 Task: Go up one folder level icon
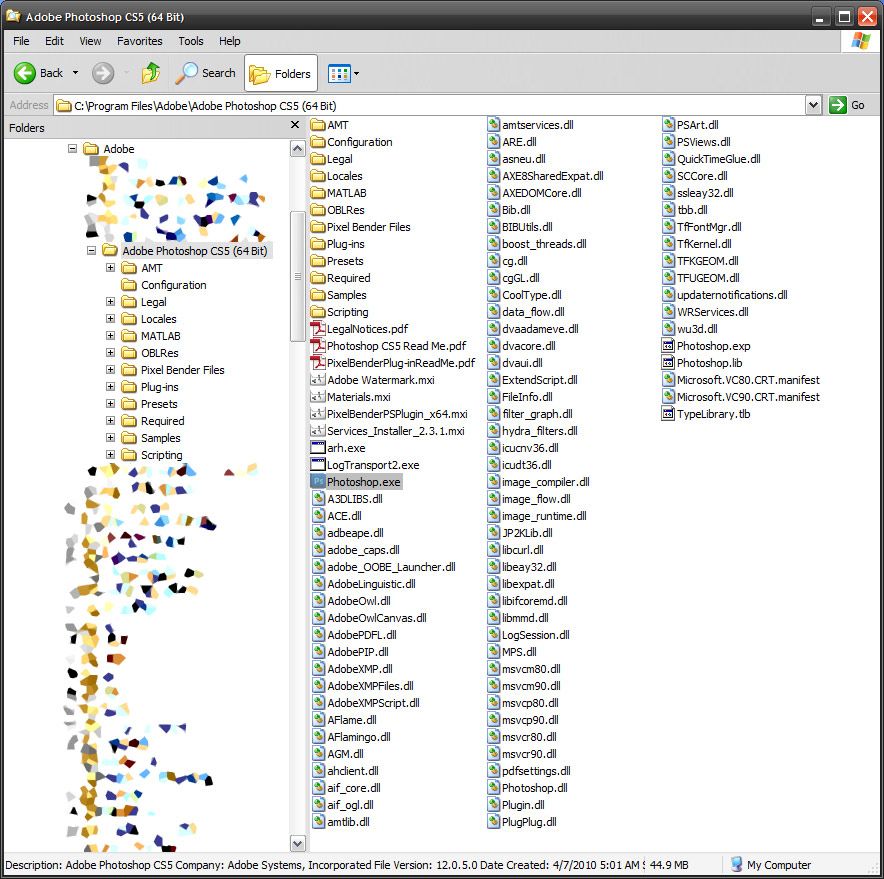pos(151,73)
